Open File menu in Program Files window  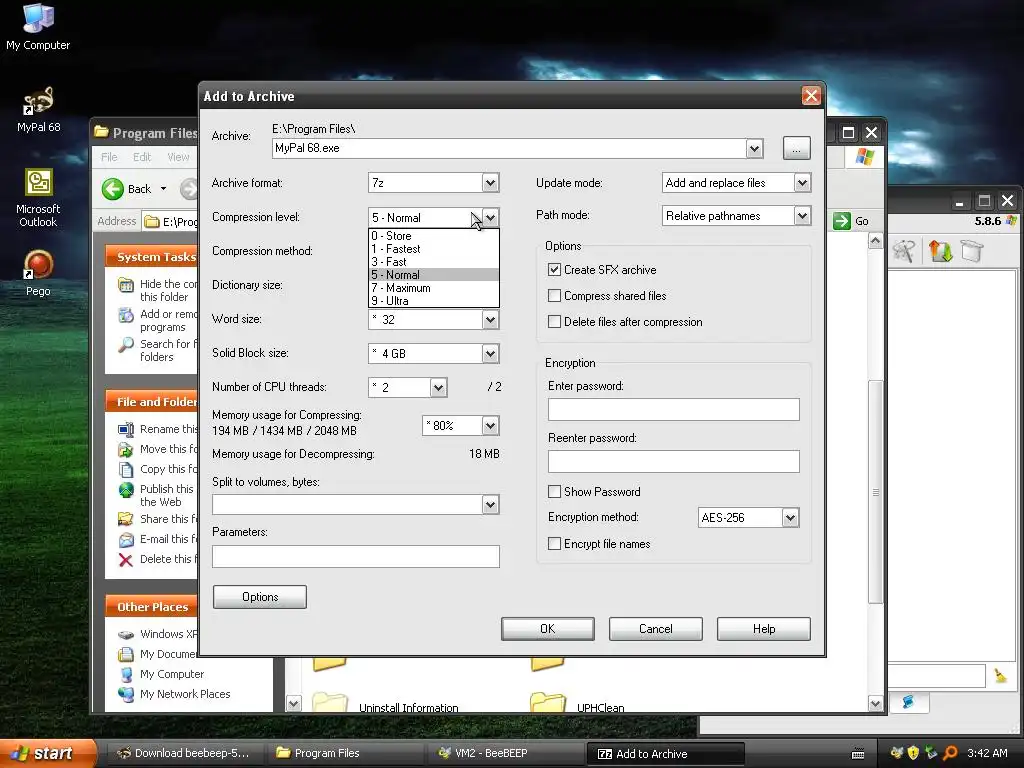coord(109,157)
